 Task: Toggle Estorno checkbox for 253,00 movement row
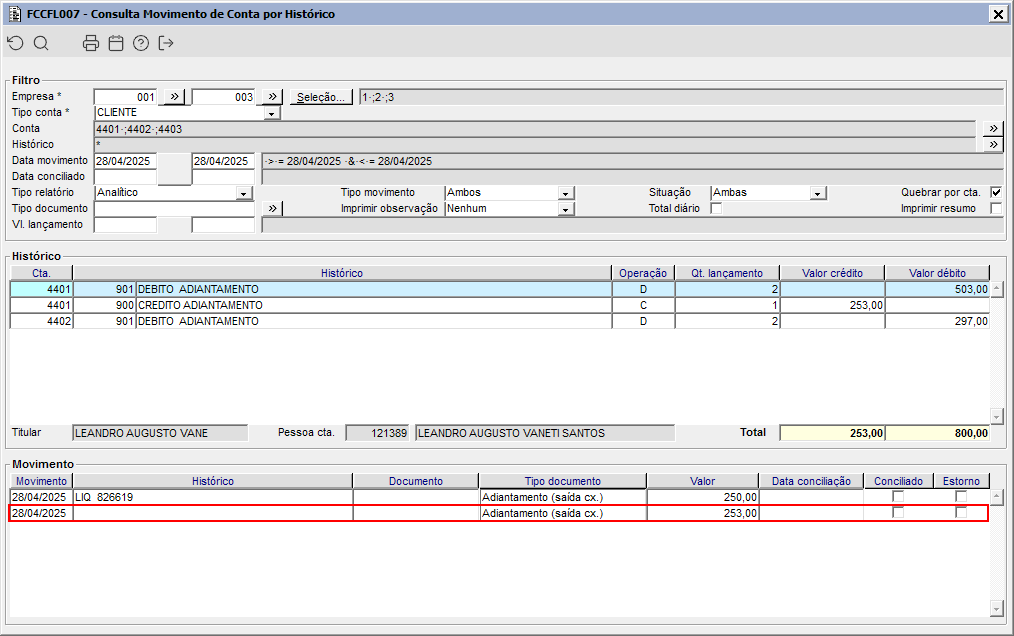coord(961,512)
